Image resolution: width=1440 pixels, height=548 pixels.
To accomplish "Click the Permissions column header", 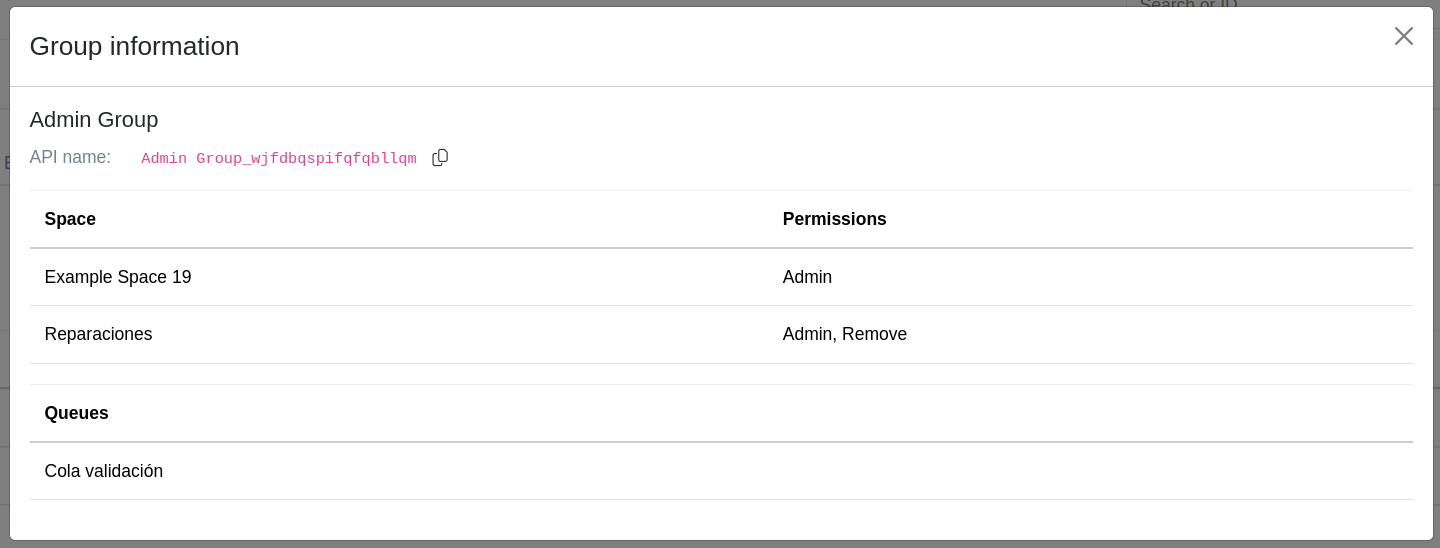I will tap(834, 219).
